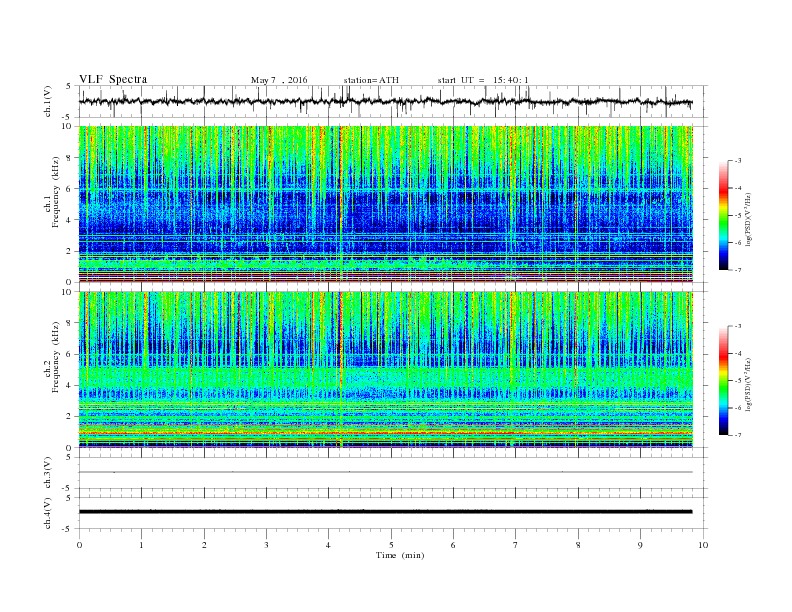Click the ch.1 "Frequency (kHz)" axis label
The width and height of the screenshot is (792, 612).
pos(56,192)
